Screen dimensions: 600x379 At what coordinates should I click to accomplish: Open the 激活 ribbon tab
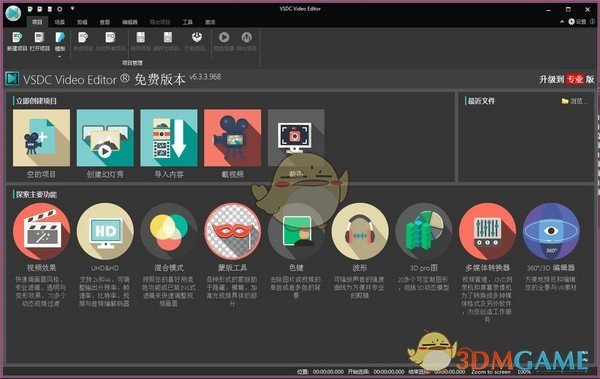coord(210,22)
